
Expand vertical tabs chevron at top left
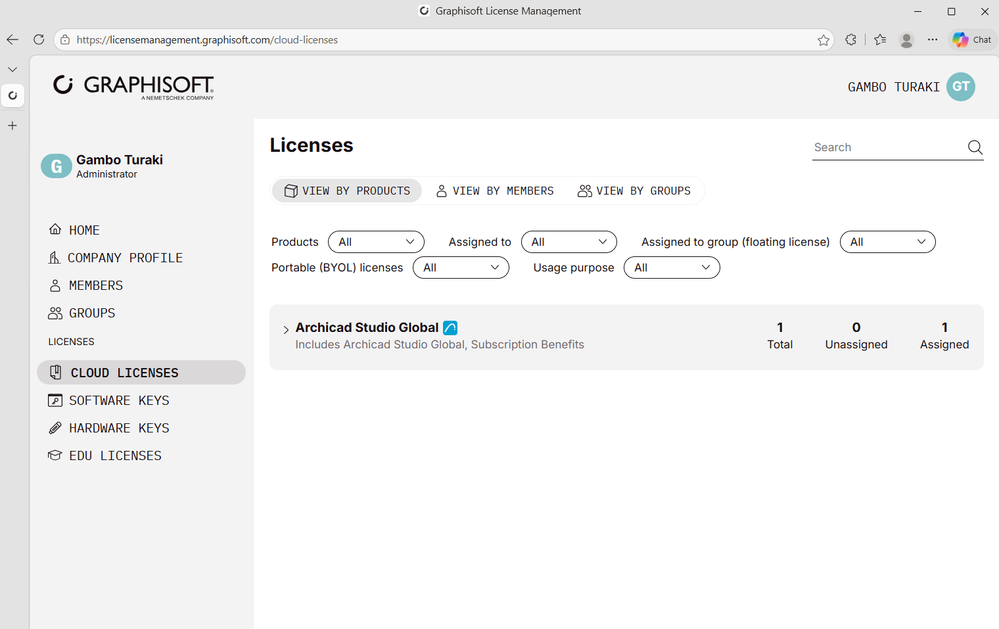[13, 69]
